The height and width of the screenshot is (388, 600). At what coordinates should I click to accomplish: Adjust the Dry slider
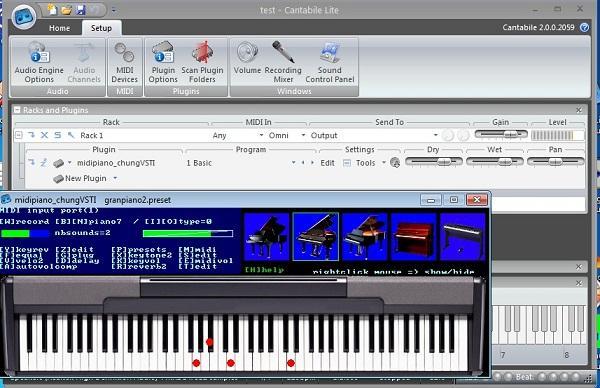pyautogui.click(x=434, y=162)
